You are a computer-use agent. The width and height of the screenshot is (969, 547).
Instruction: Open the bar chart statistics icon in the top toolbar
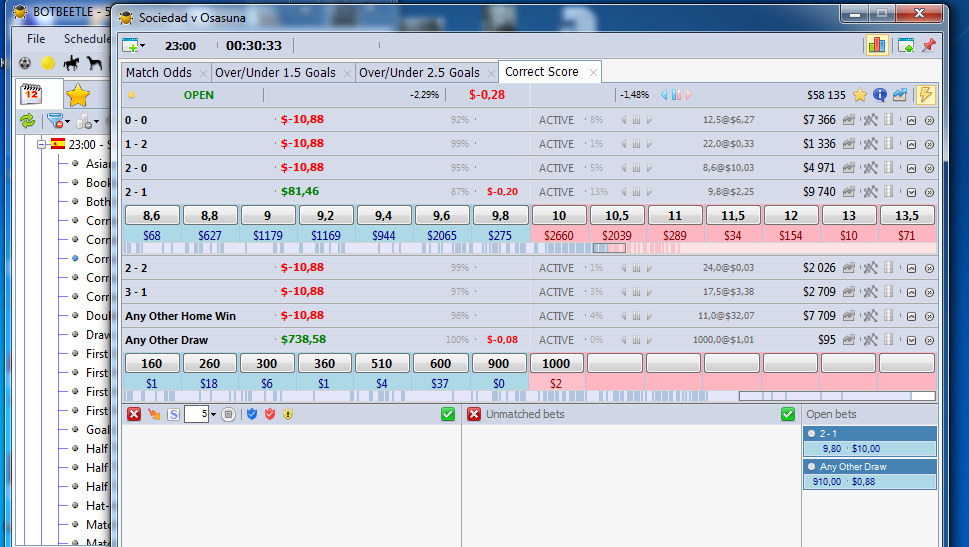tap(876, 45)
